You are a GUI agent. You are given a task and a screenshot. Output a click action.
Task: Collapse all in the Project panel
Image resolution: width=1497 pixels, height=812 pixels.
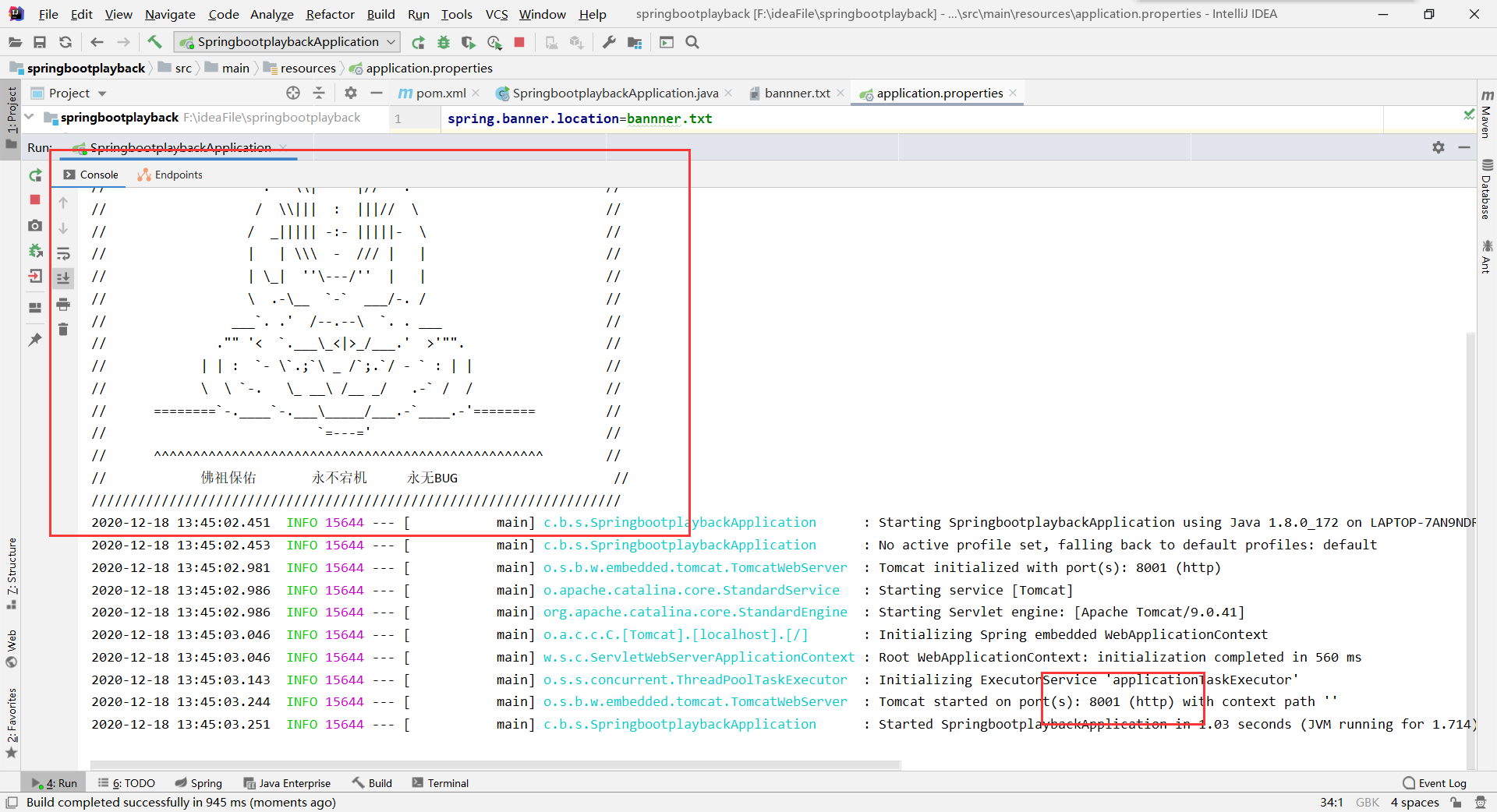tap(319, 93)
